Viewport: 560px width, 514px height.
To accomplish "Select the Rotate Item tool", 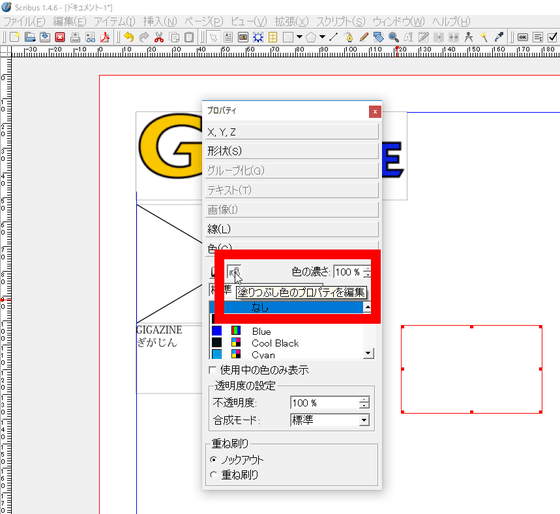I will point(379,37).
